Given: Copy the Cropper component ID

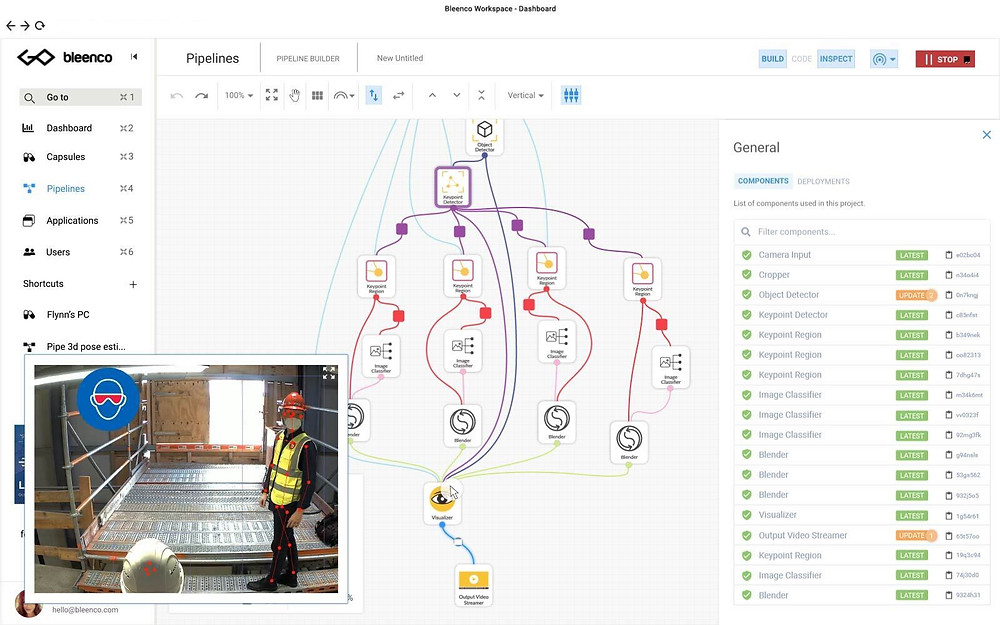Looking at the screenshot, I should (949, 275).
